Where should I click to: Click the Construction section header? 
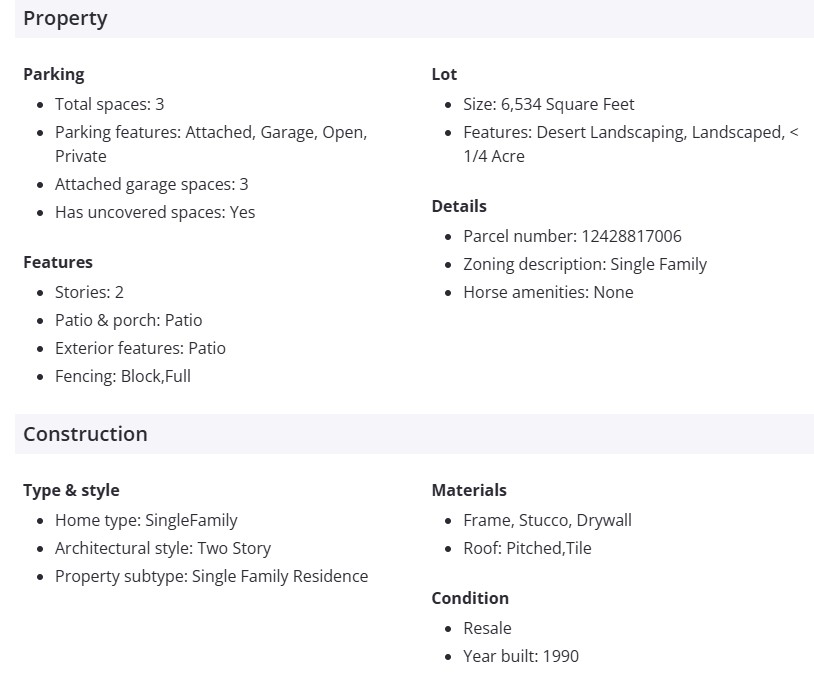[x=85, y=434]
